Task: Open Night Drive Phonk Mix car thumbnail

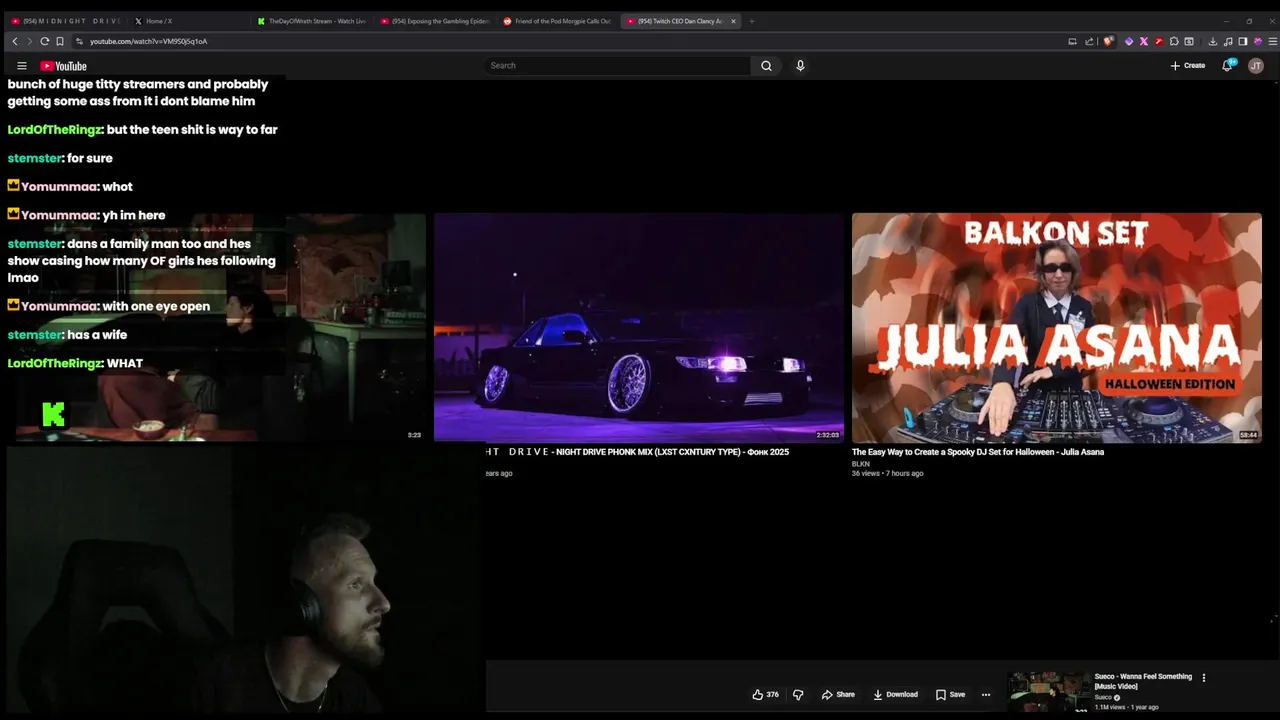Action: (x=639, y=327)
